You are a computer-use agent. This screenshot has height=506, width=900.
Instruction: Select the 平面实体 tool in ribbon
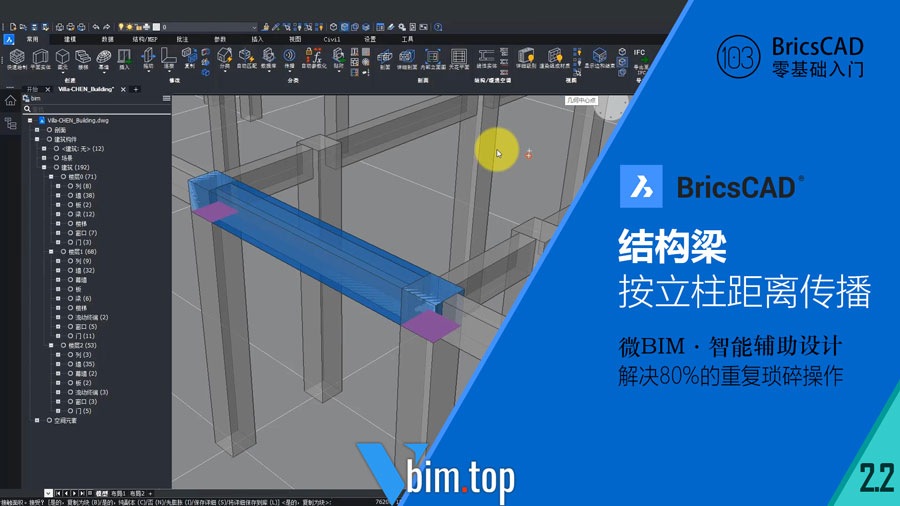(x=41, y=58)
